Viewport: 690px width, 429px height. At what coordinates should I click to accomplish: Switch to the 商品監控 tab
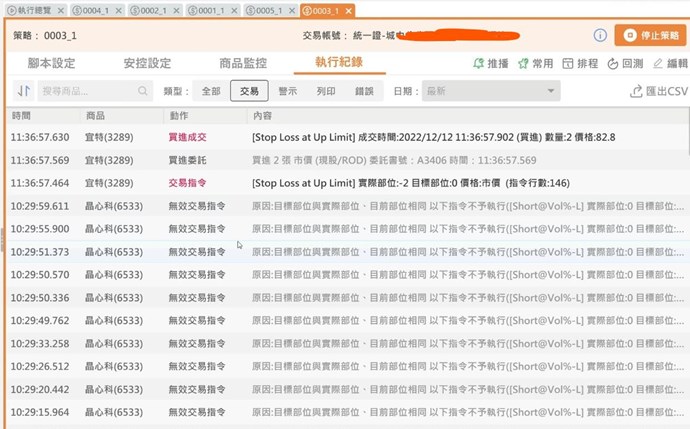point(243,63)
